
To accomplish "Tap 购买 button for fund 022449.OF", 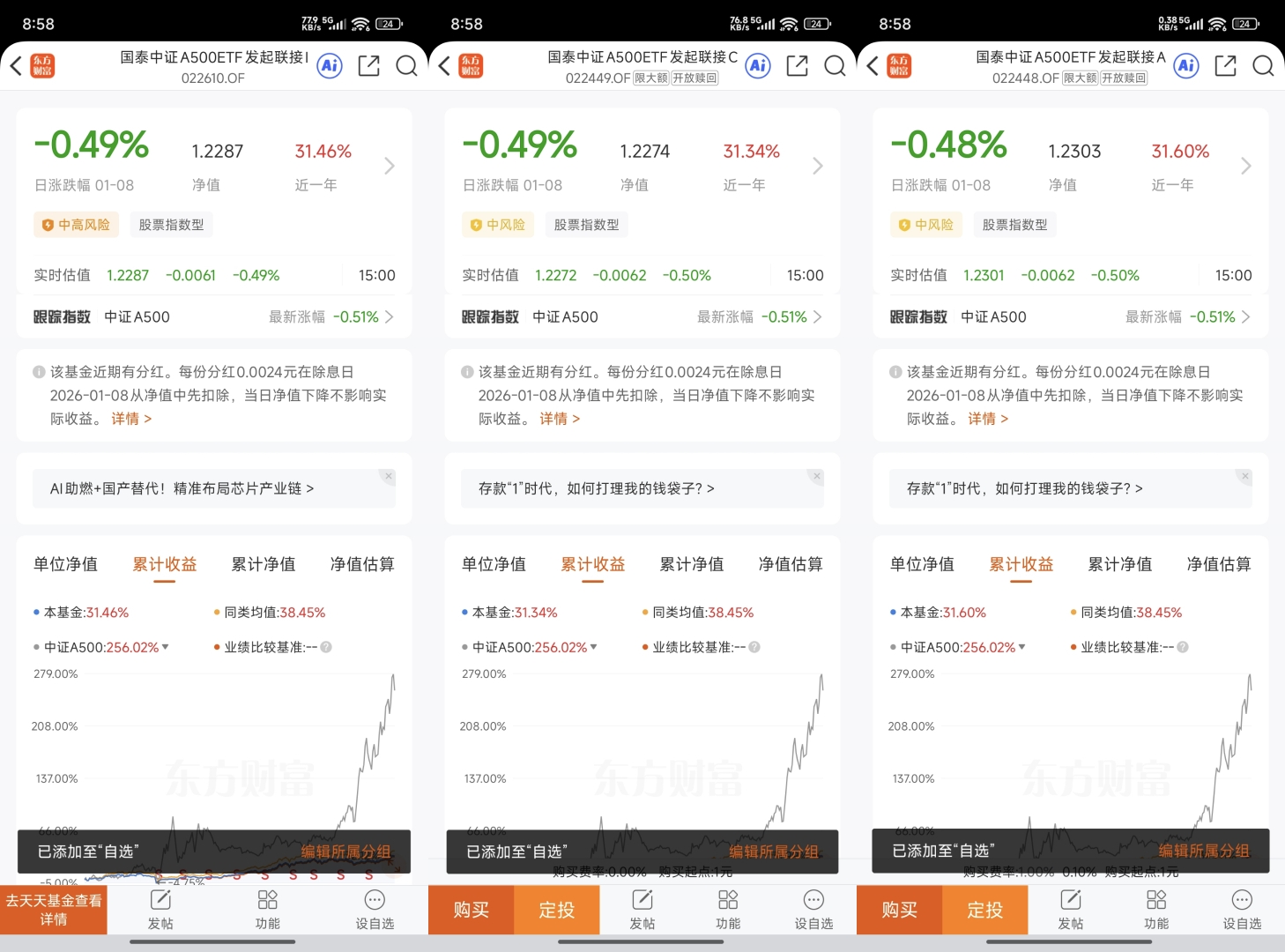I will (x=471, y=910).
